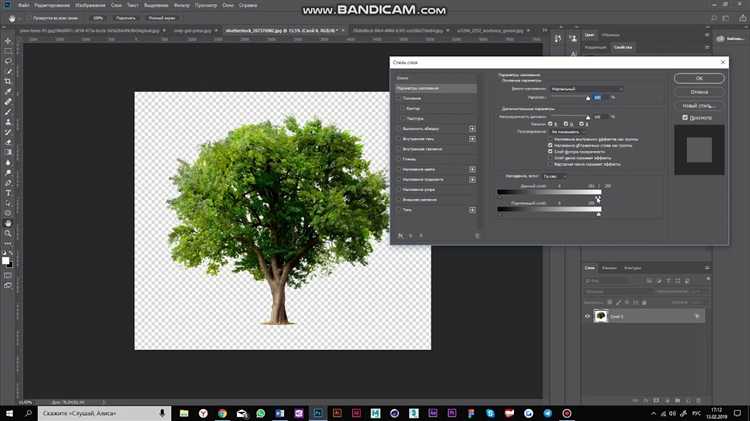Image resolution: width=750 pixels, height=421 pixels.
Task: Enable the Drop Shadow (Тень) effect checkbox
Action: click(399, 210)
